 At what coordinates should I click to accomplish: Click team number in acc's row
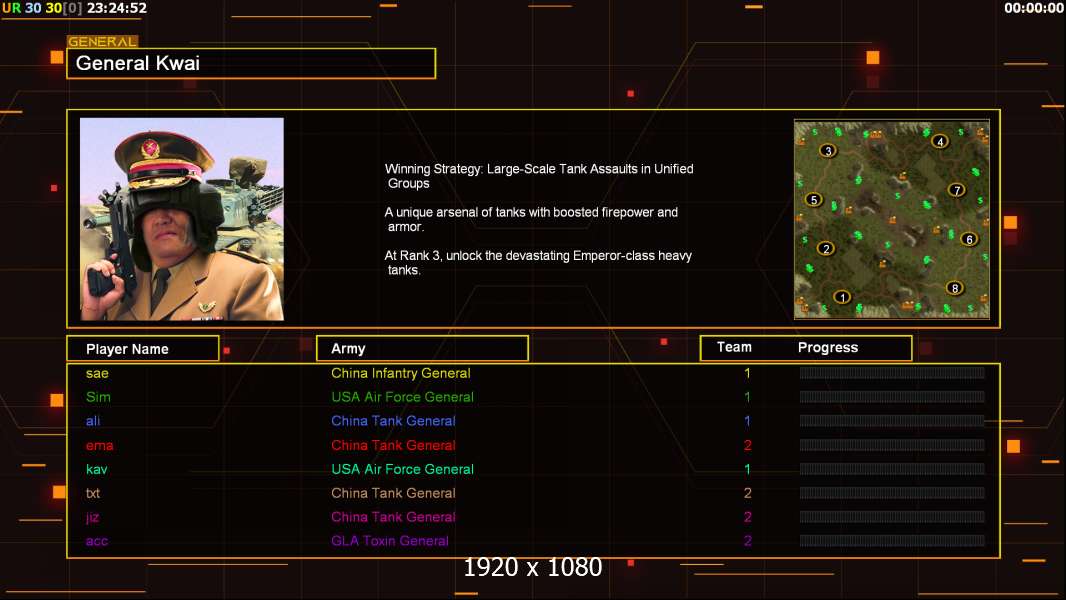747,541
